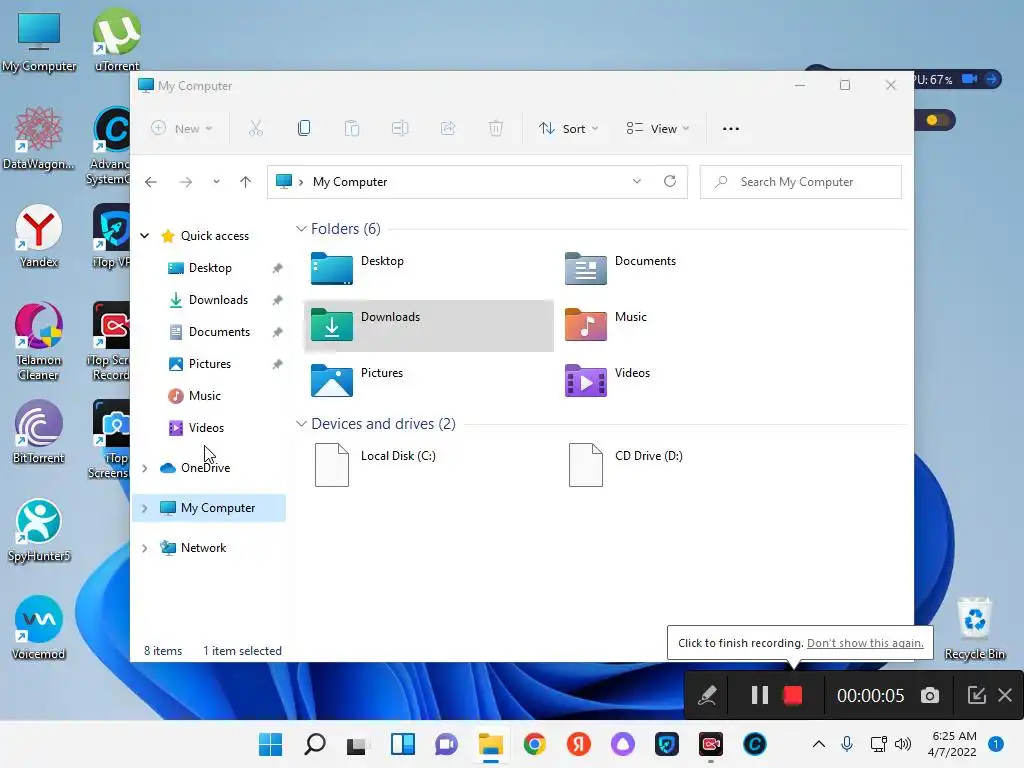Select Documents in Quick access sidebar
The height and width of the screenshot is (768, 1024).
click(x=219, y=332)
